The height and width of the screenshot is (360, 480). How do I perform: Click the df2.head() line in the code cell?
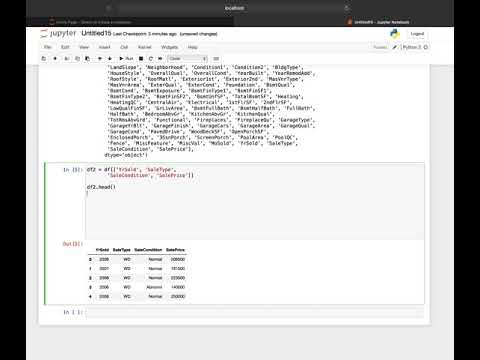(101, 187)
